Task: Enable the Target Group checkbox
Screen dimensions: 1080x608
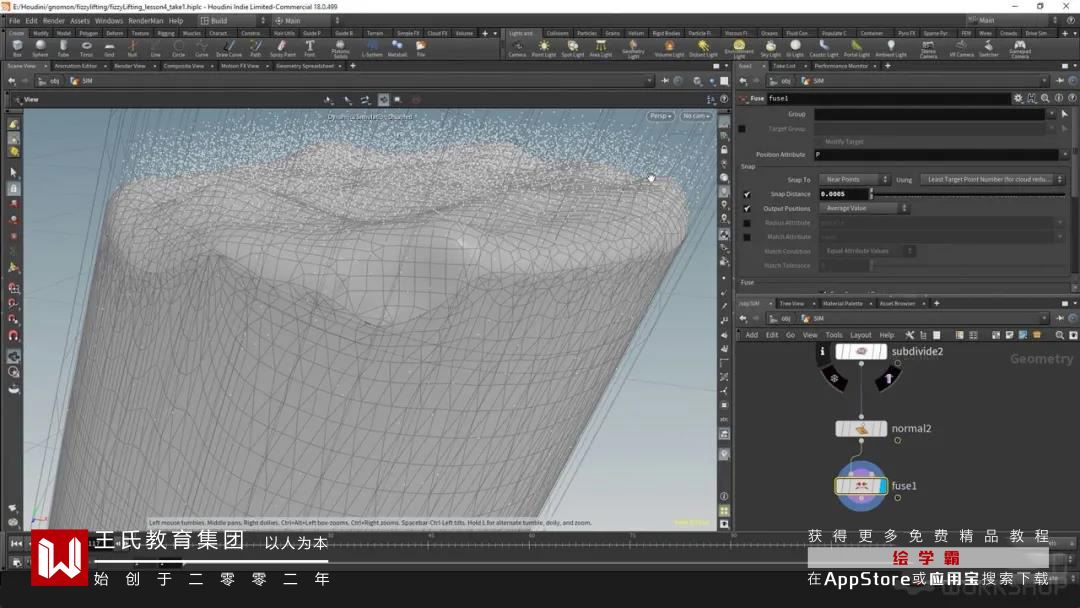Action: pos(742,129)
